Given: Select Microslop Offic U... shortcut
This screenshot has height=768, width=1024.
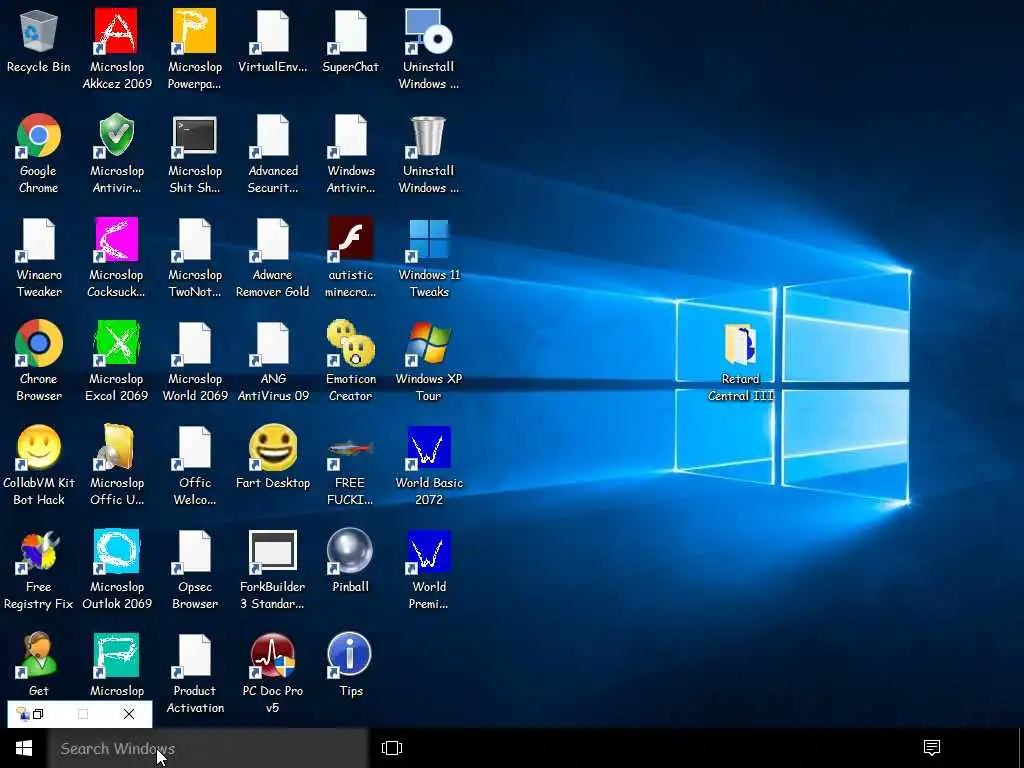Looking at the screenshot, I should [117, 465].
